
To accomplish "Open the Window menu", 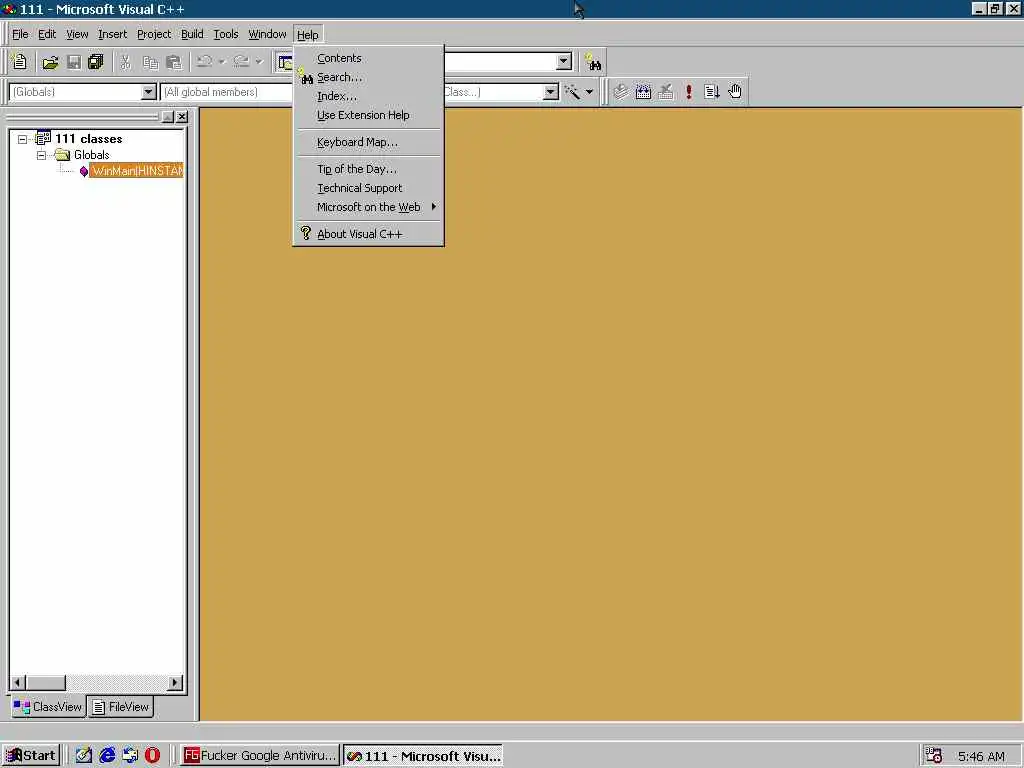I will 267,35.
